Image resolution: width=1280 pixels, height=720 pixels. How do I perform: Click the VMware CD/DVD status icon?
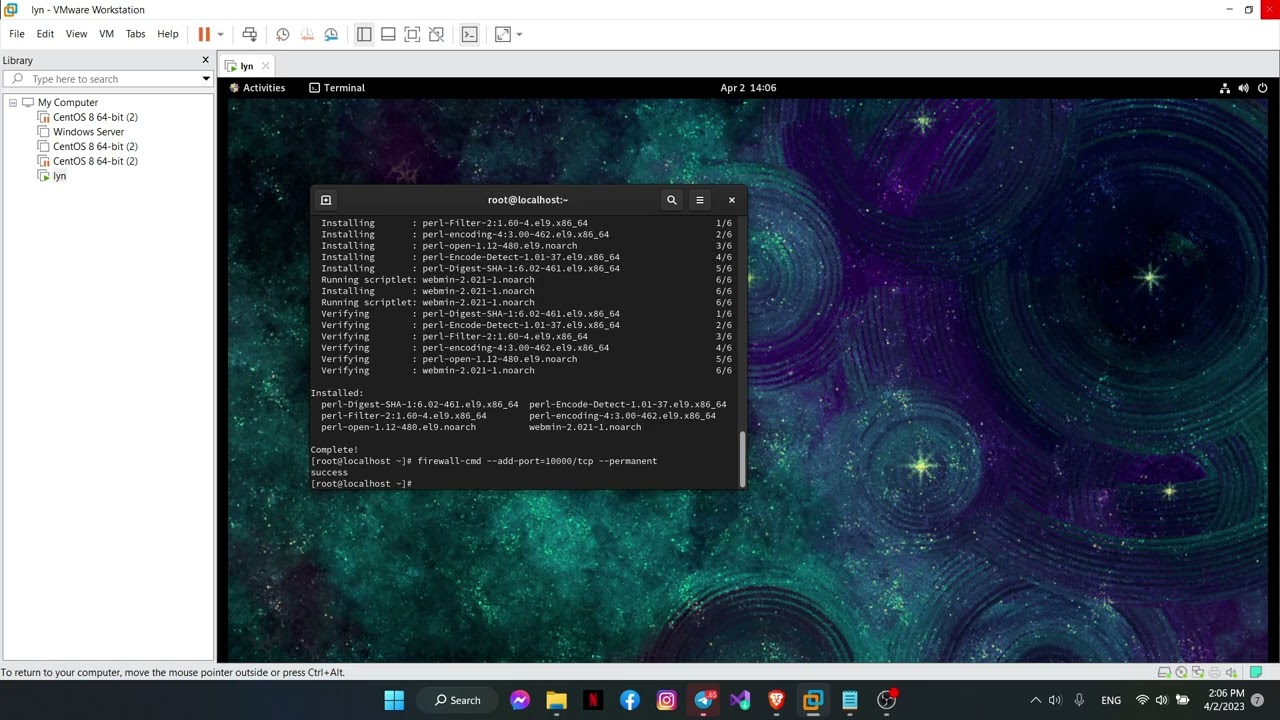click(x=1181, y=673)
